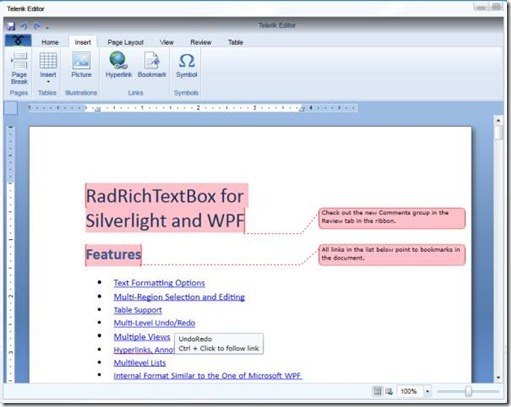Click Internal Format Similar to Microsoft WPF link
The image size is (511, 407).
pyautogui.click(x=208, y=376)
